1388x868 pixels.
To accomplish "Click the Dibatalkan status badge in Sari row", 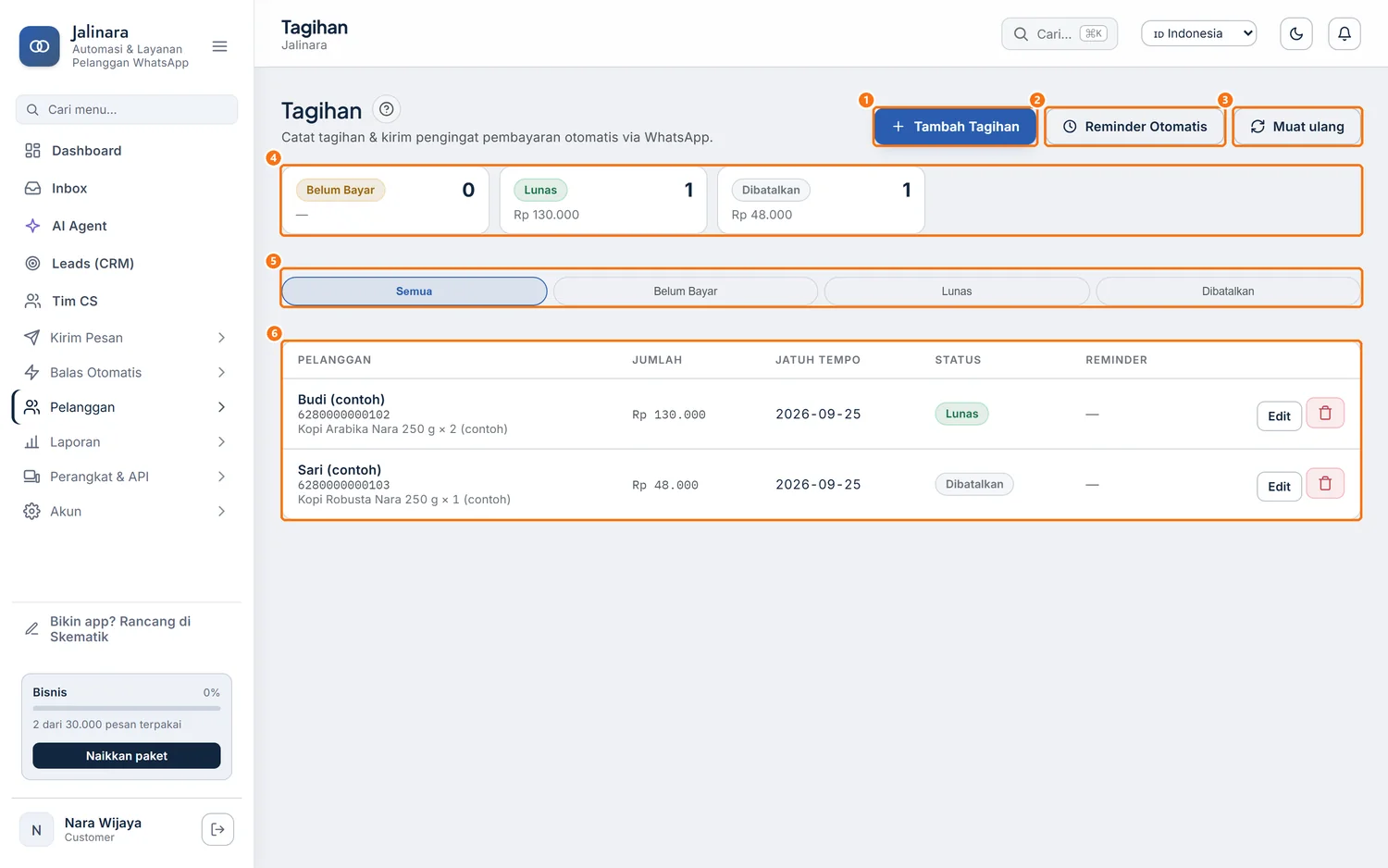I will click(x=974, y=484).
